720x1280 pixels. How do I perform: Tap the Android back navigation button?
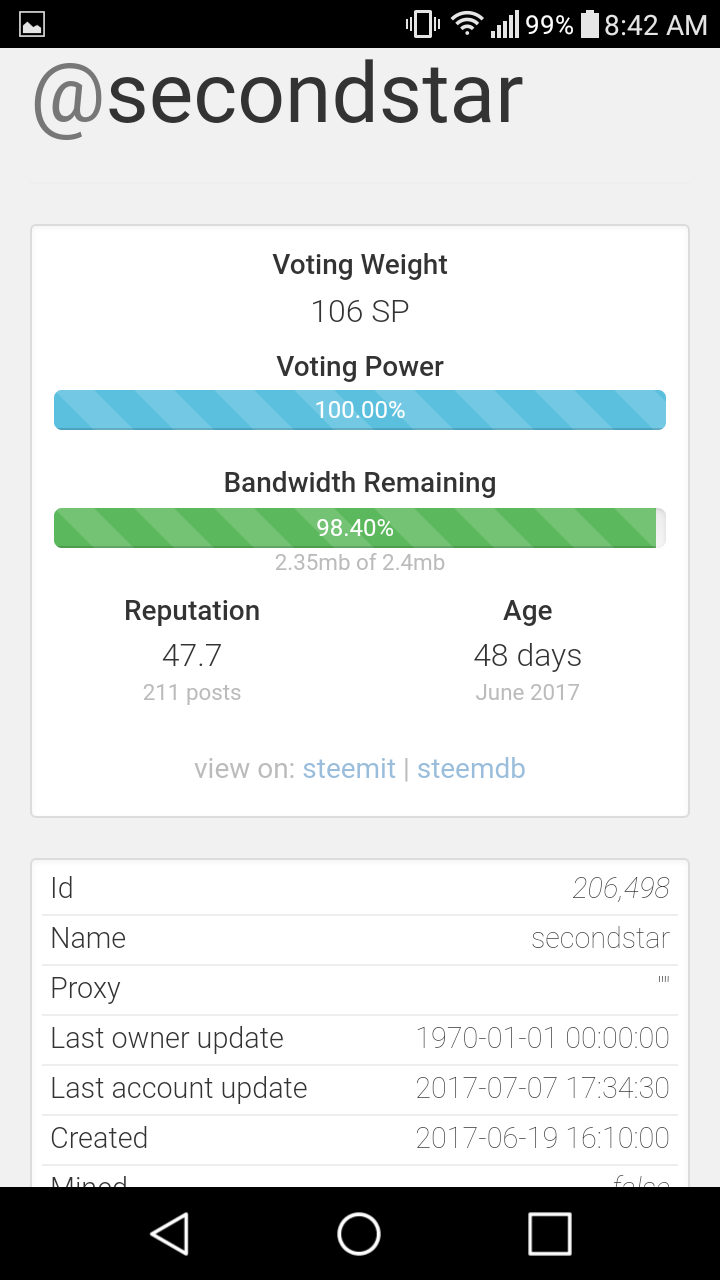tap(170, 1233)
